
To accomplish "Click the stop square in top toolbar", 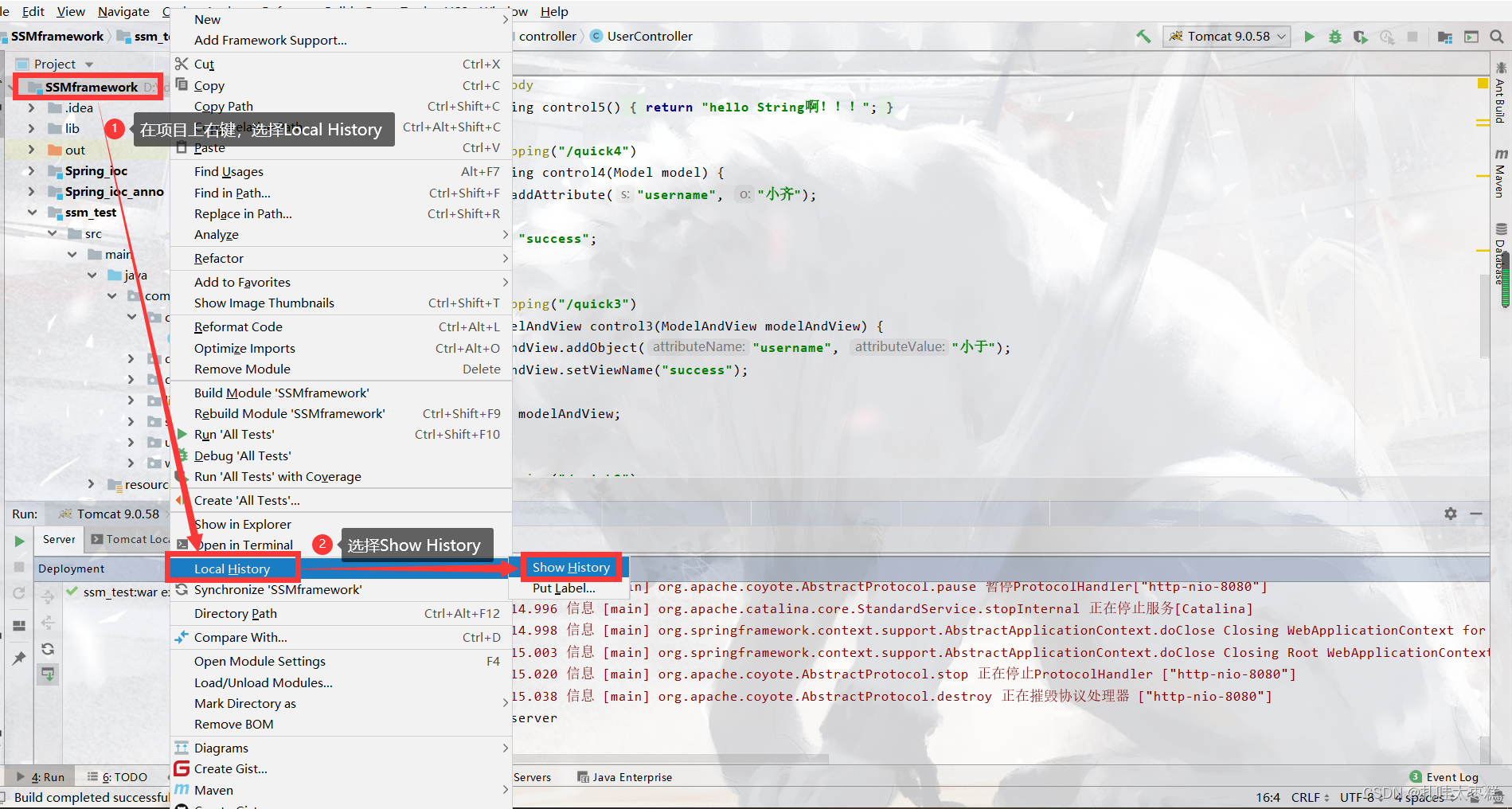I will point(1412,37).
